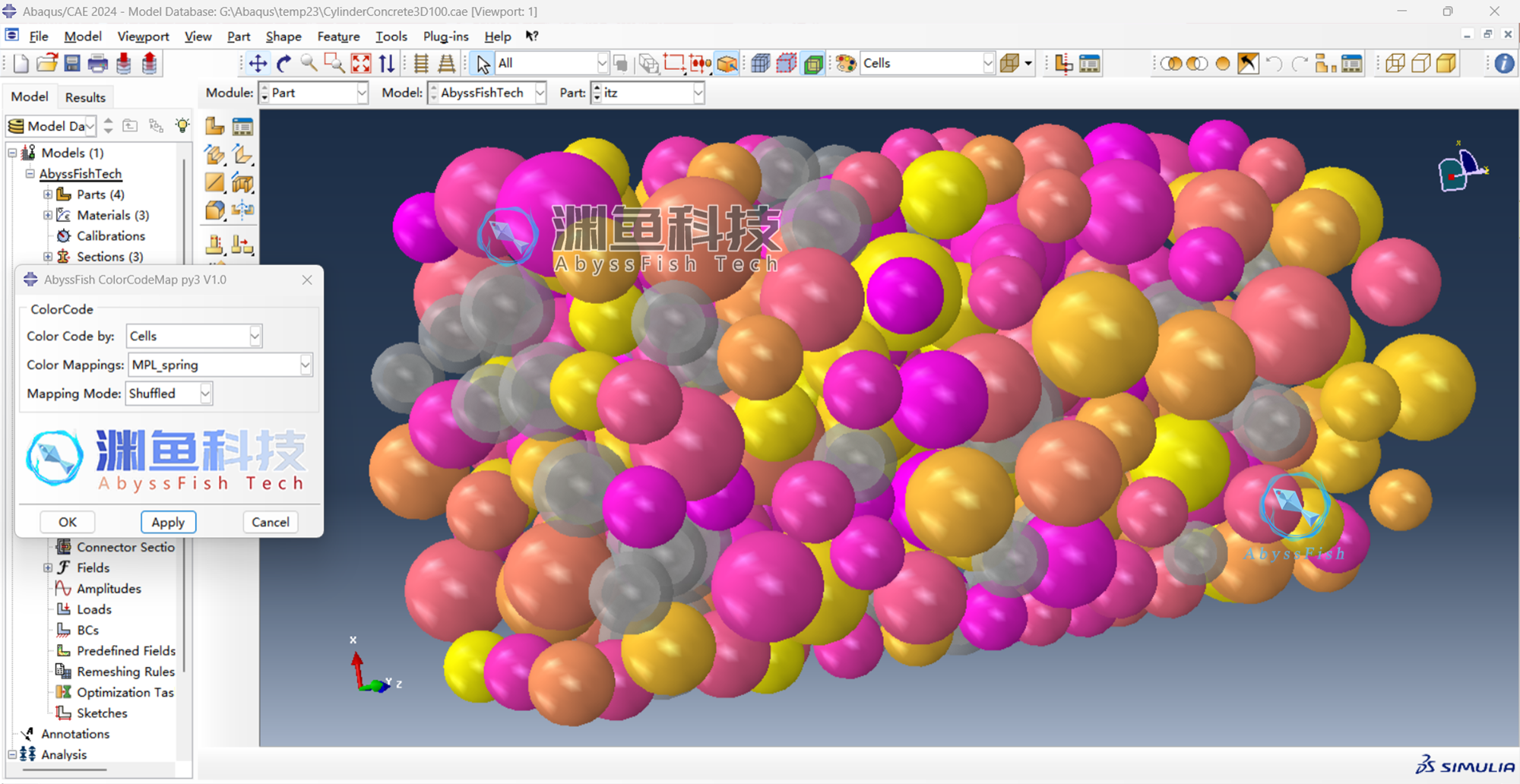Expand the Parts (4) tree node

click(48, 194)
